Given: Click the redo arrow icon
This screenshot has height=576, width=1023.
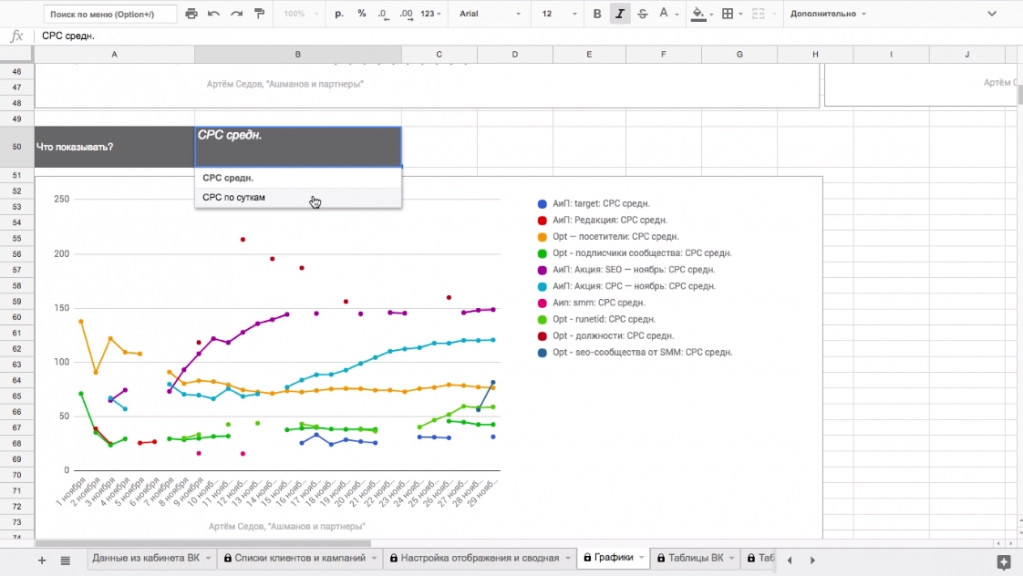Looking at the screenshot, I should (237, 14).
